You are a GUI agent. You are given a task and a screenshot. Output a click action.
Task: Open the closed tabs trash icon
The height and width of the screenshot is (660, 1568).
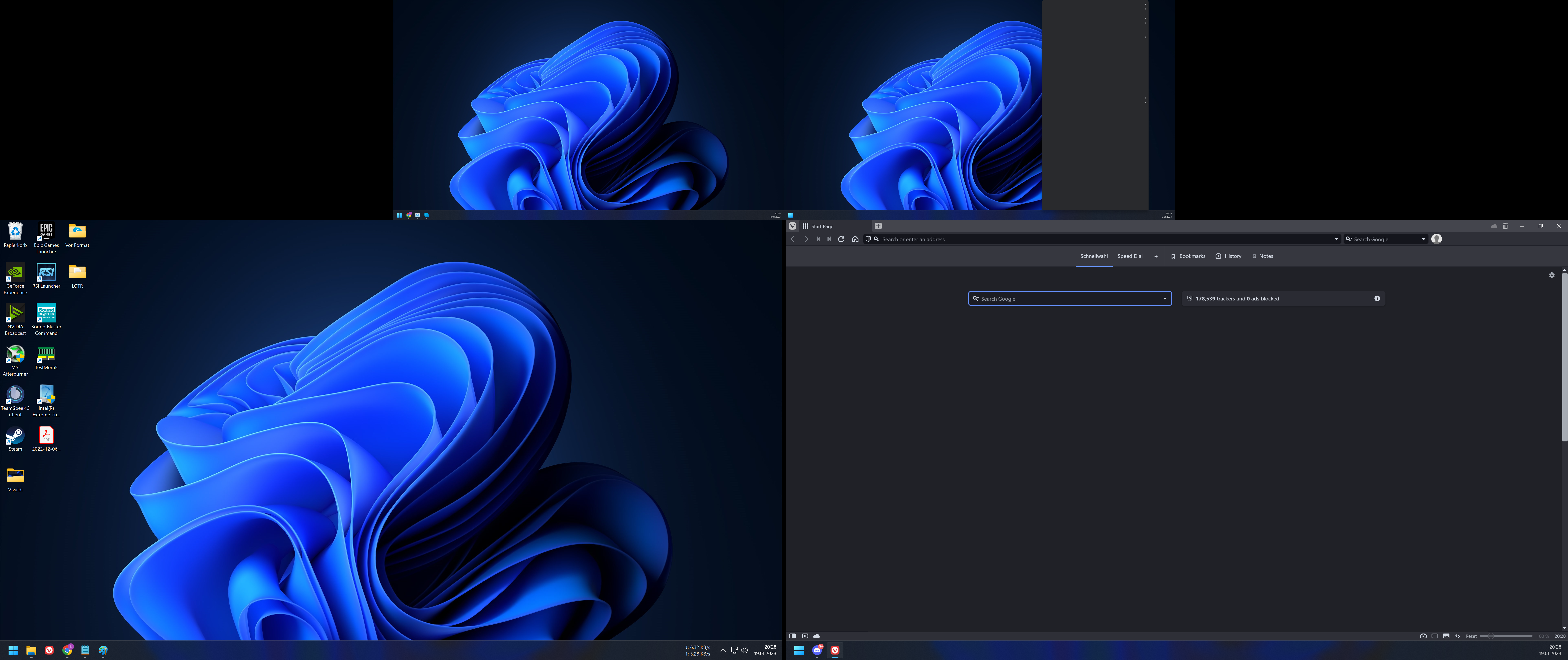click(1505, 226)
